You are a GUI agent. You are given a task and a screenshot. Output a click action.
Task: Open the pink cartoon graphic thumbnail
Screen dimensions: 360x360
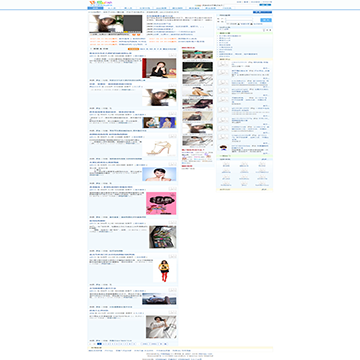pos(161,203)
